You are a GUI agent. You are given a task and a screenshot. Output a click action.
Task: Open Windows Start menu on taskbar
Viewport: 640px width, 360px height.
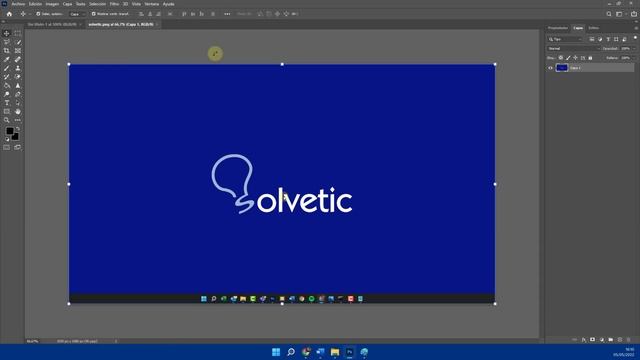[x=276, y=352]
